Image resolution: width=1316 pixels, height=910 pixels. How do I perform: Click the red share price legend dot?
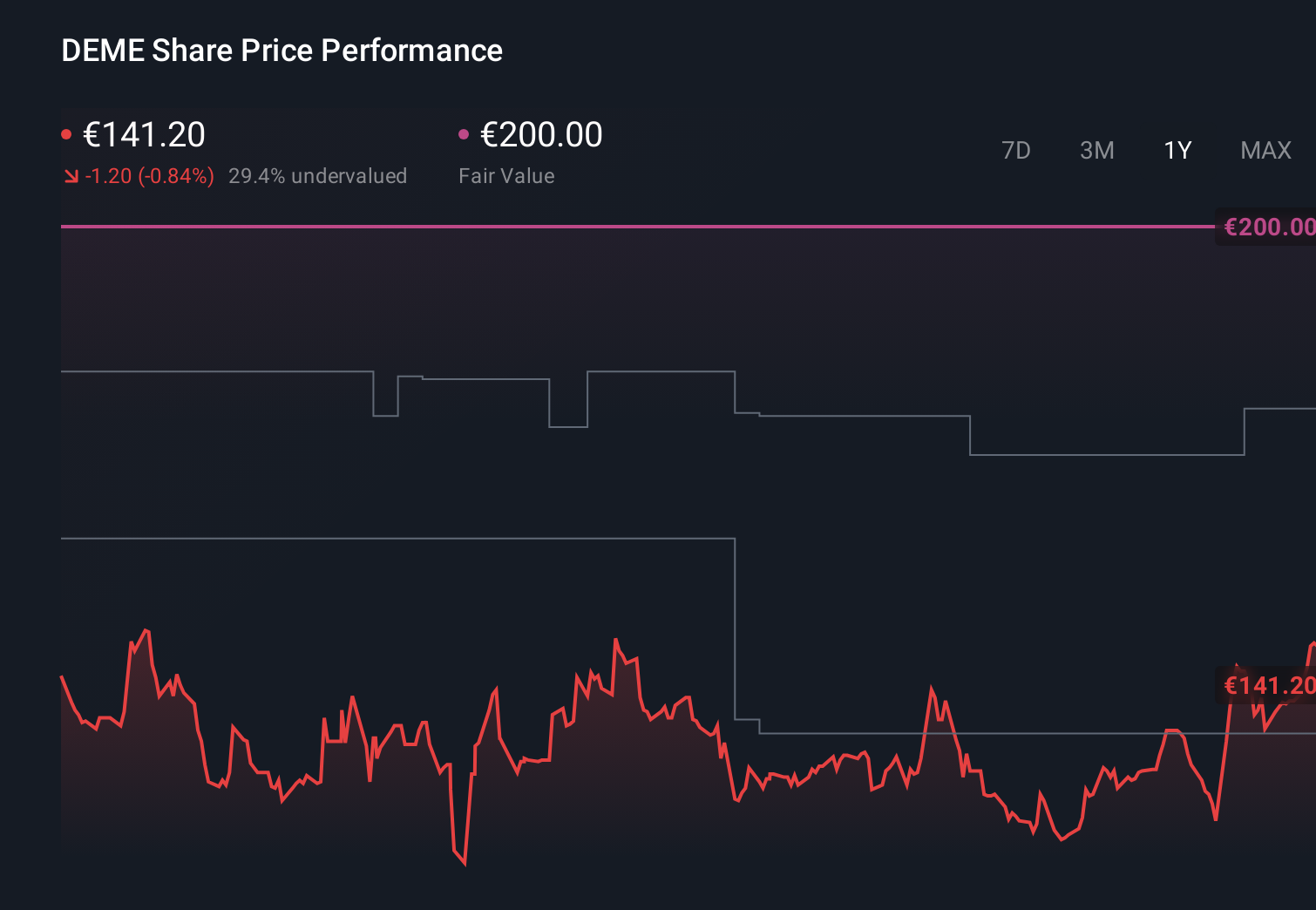pos(66,132)
